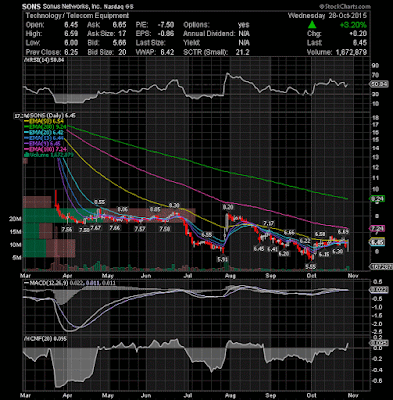393x400 pixels.
Task: Click the Aug label on the bottom date axis
Action: click(x=230, y=396)
